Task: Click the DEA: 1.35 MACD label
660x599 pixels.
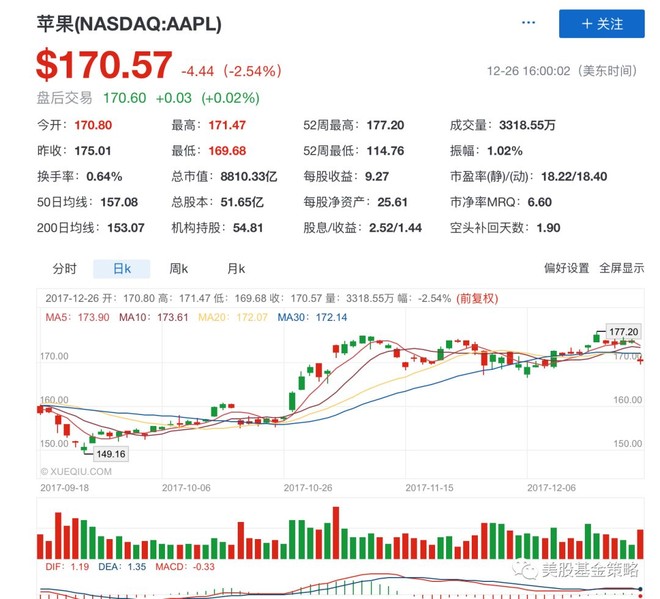Action: point(122,567)
